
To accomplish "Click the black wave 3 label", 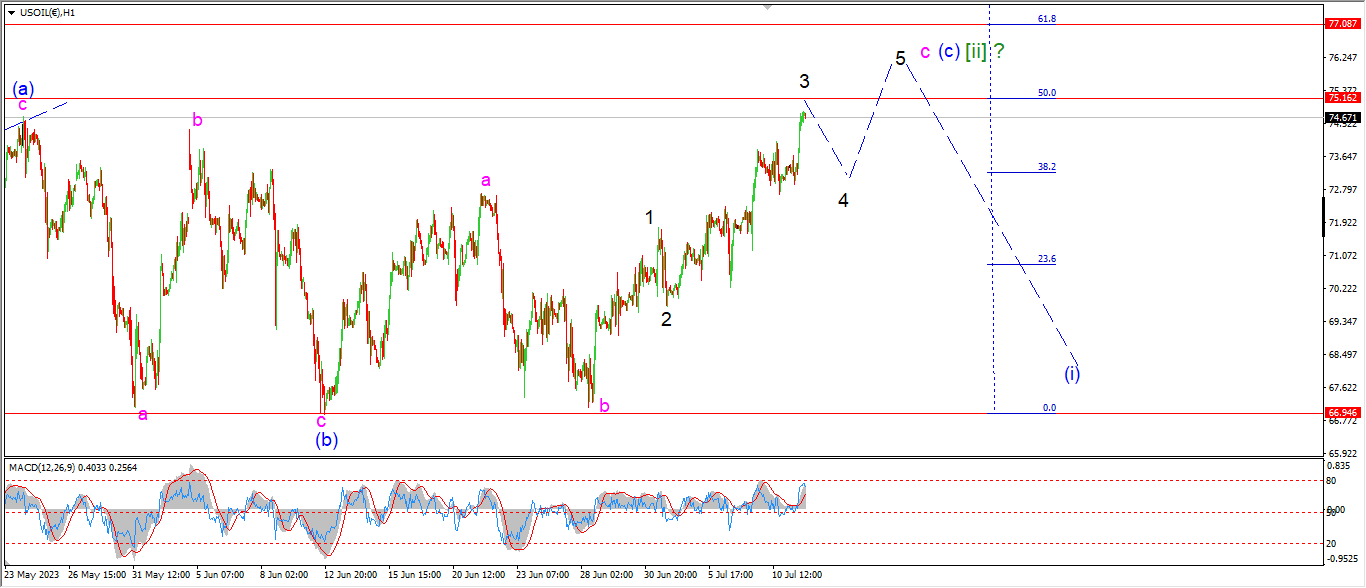I will [x=804, y=81].
